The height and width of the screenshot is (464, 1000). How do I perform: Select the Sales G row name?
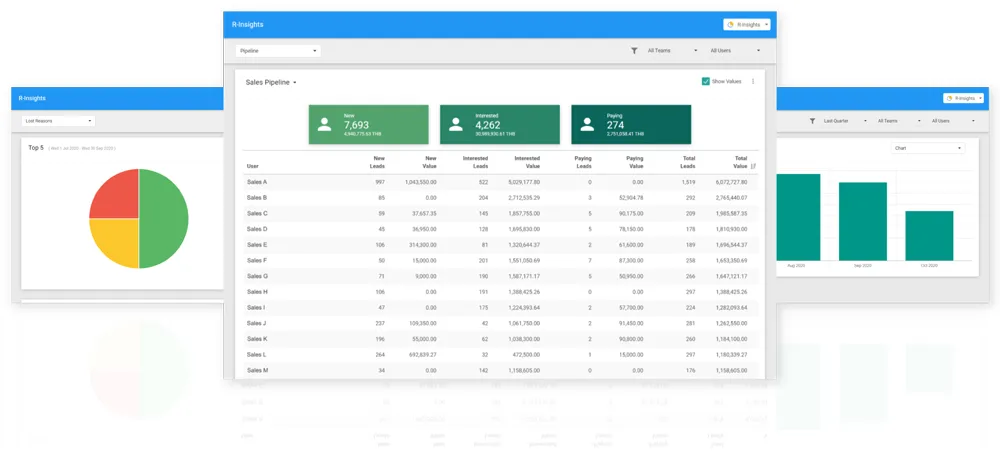click(x=257, y=276)
